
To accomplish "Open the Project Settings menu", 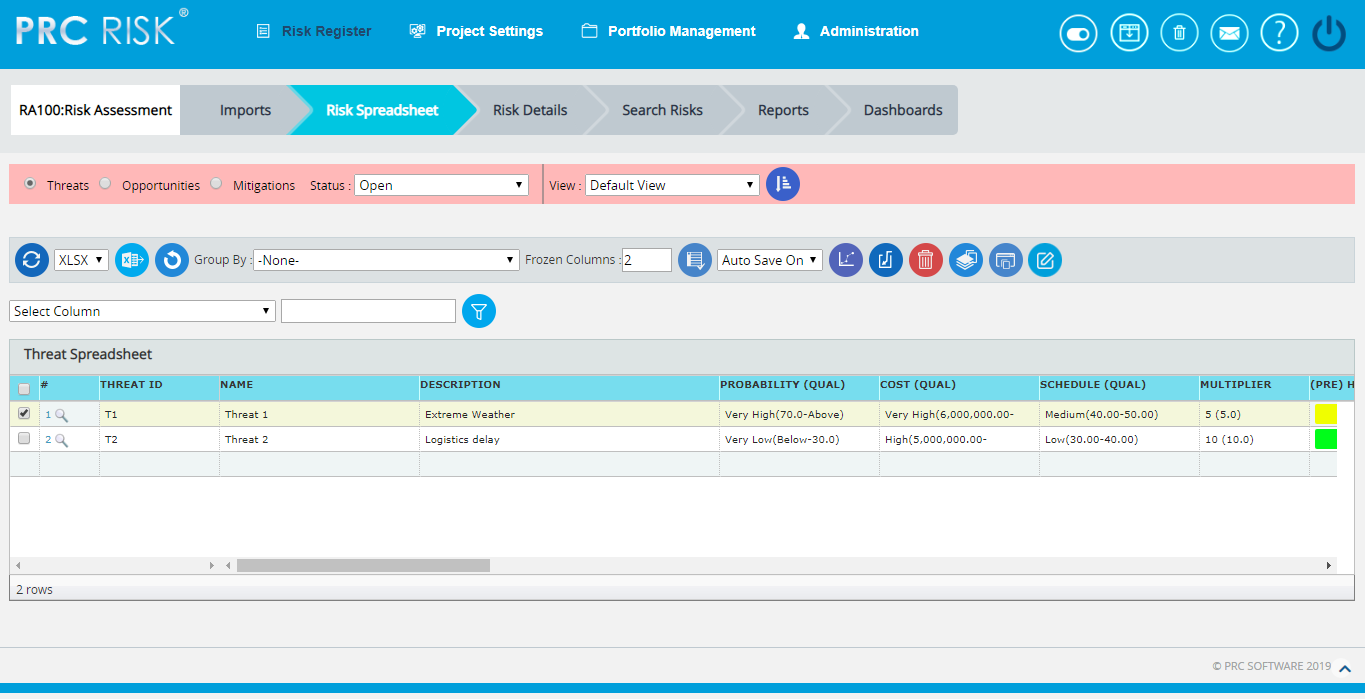I will [476, 31].
